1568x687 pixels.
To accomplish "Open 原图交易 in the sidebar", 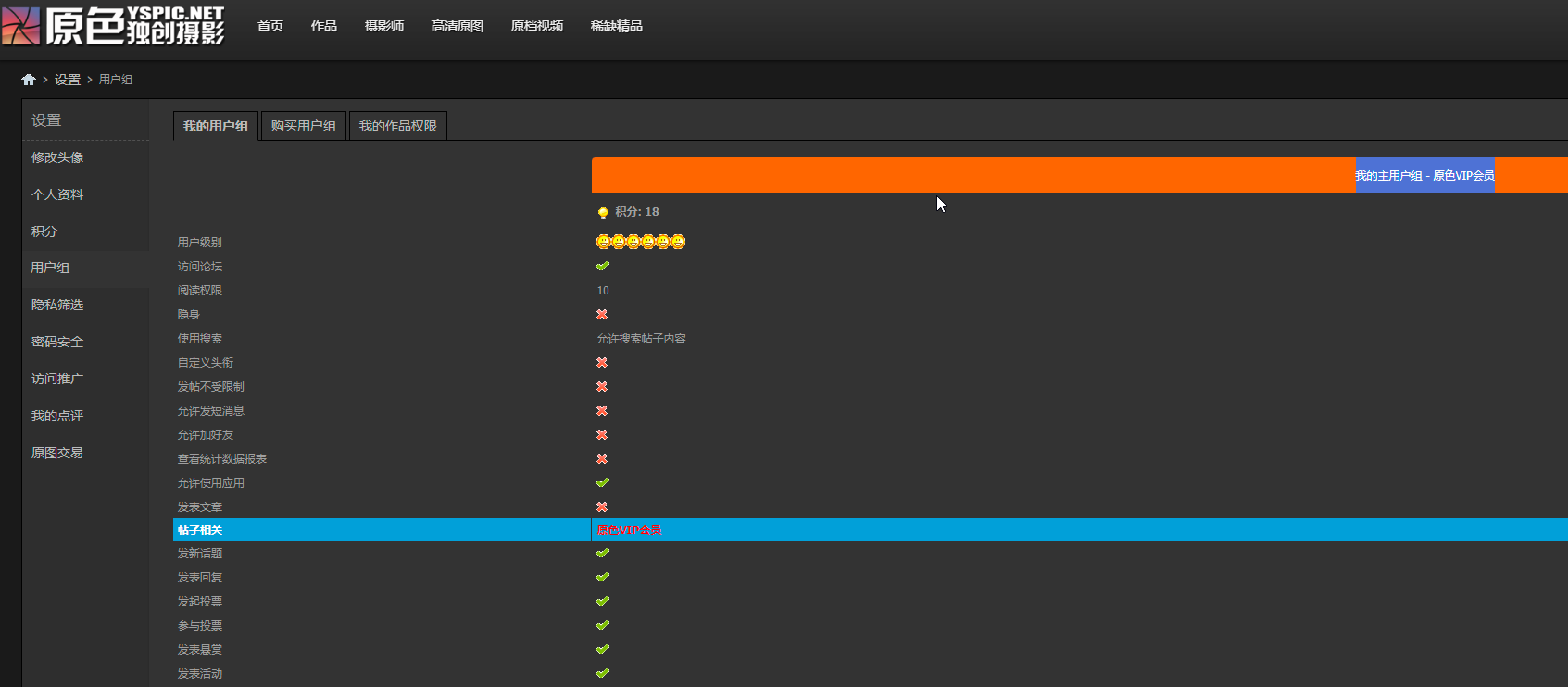I will (x=57, y=453).
